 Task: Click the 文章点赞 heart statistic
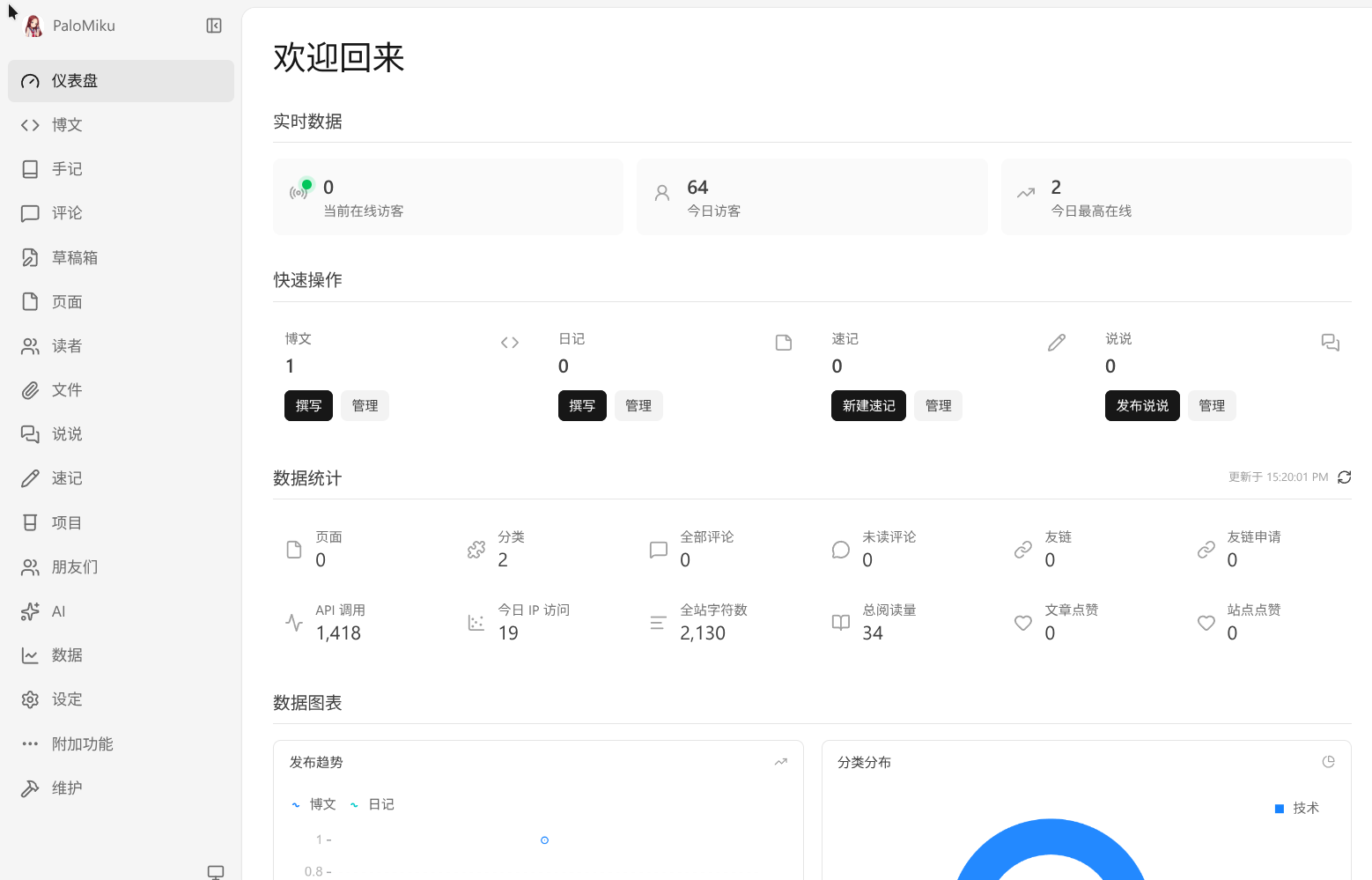(1056, 623)
